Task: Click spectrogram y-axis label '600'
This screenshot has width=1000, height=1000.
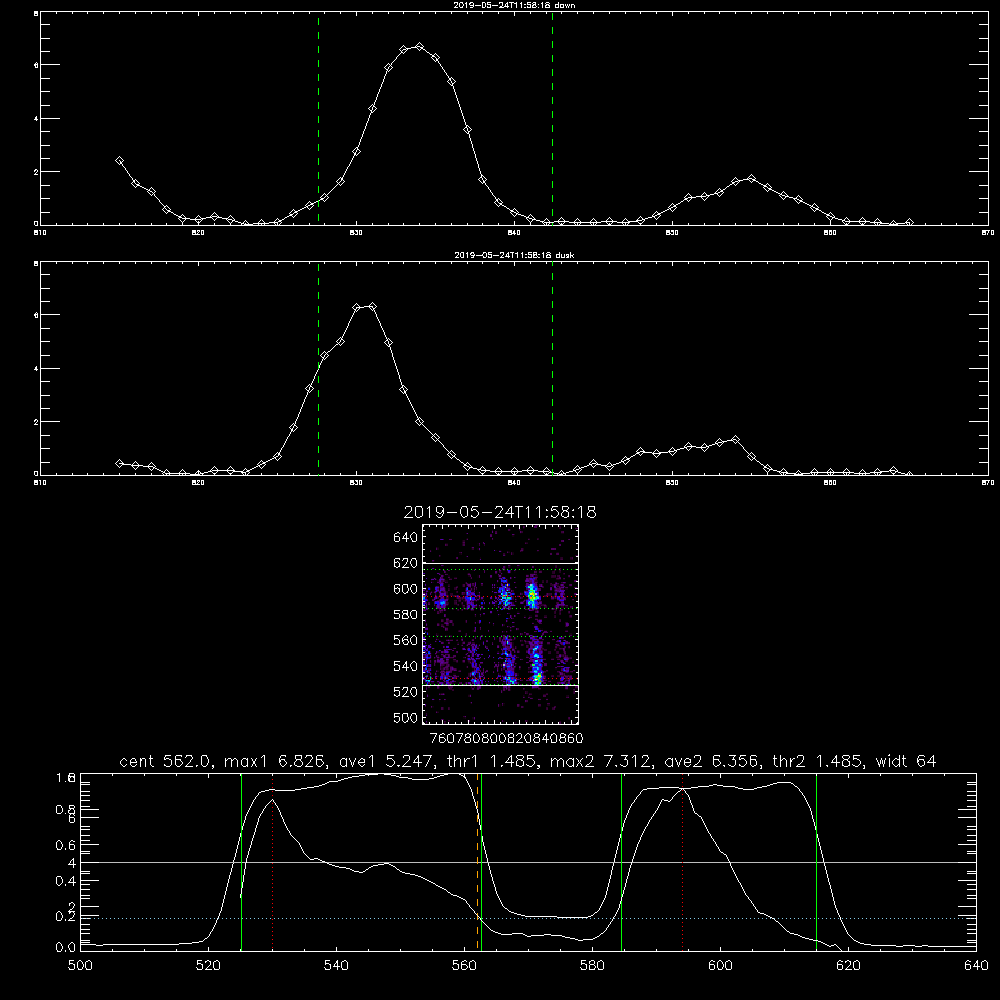Action: 406,589
